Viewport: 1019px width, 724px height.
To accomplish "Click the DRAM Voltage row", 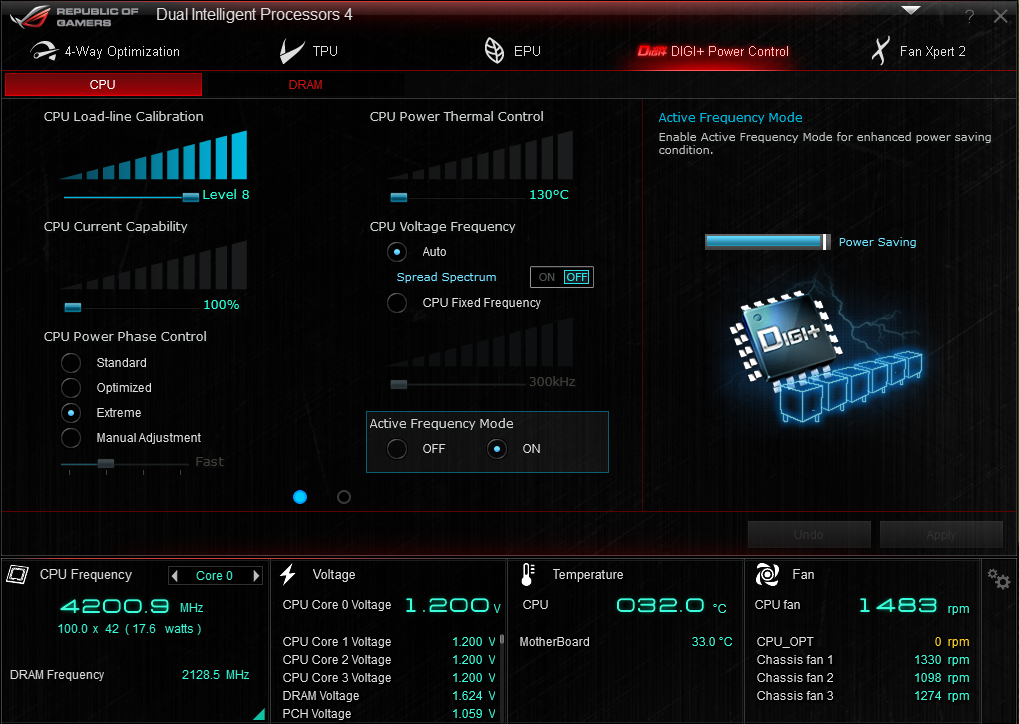I will pyautogui.click(x=389, y=695).
